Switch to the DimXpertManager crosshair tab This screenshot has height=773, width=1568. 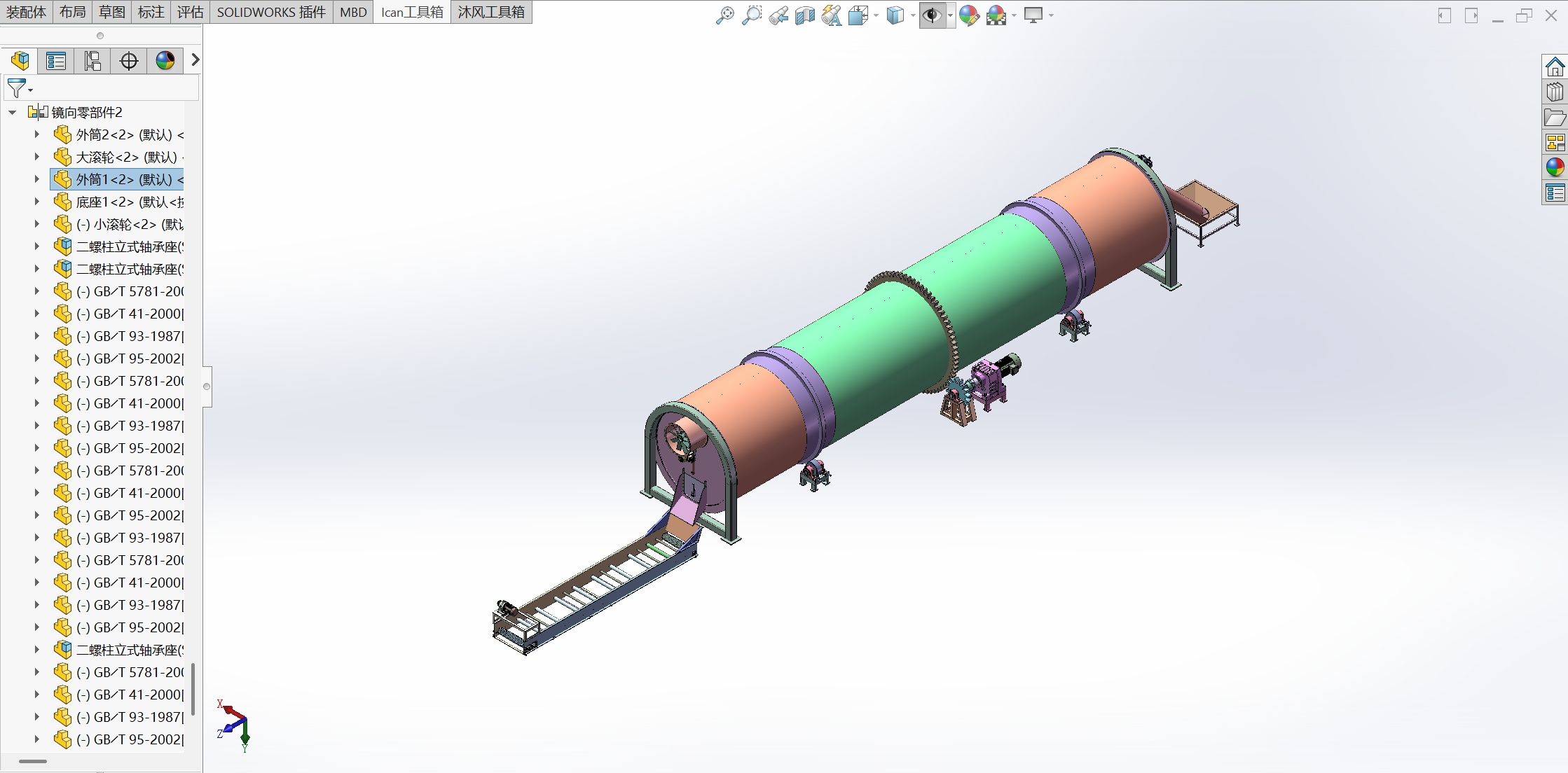[x=129, y=61]
